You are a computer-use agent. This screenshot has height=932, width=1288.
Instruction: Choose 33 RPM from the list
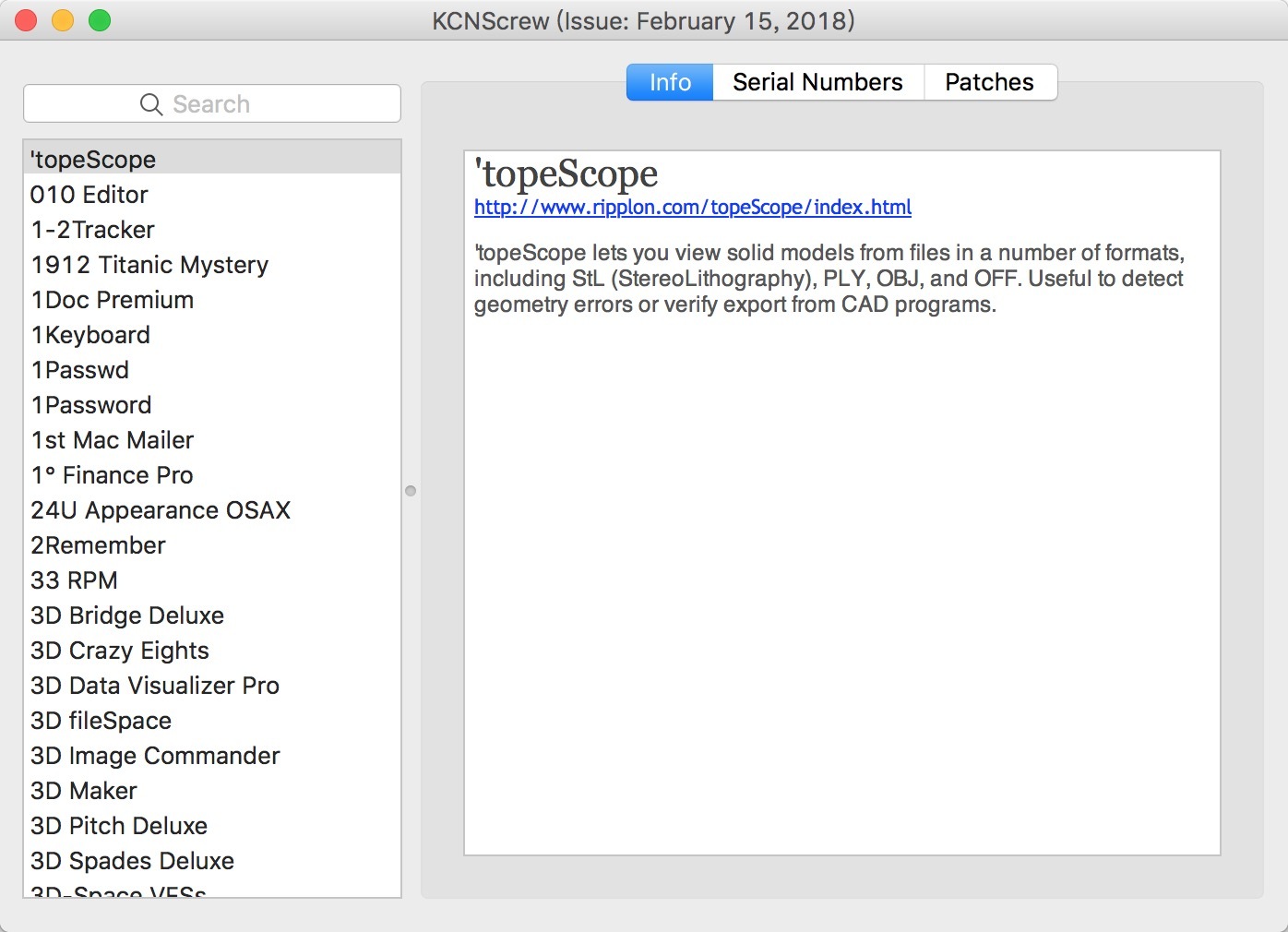pyautogui.click(x=75, y=580)
